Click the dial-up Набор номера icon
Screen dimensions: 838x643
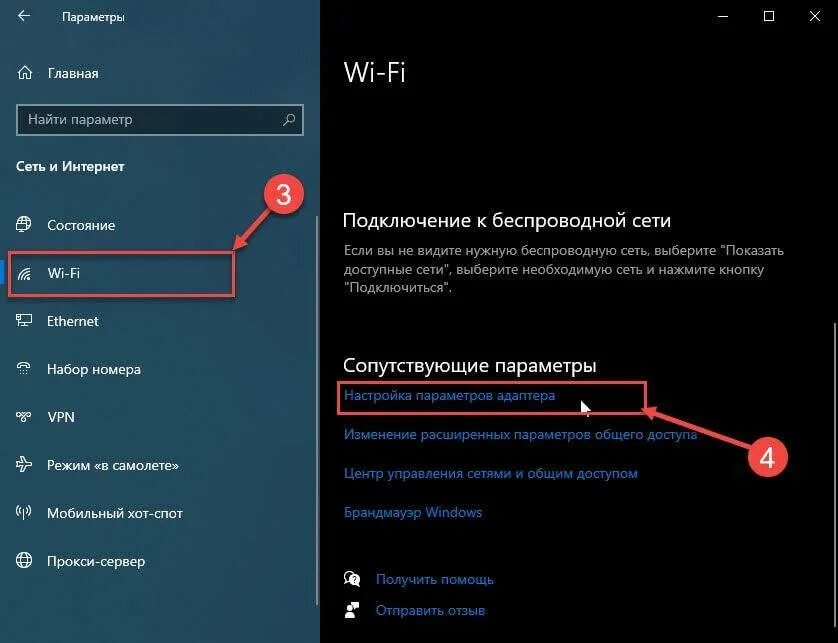tap(24, 369)
